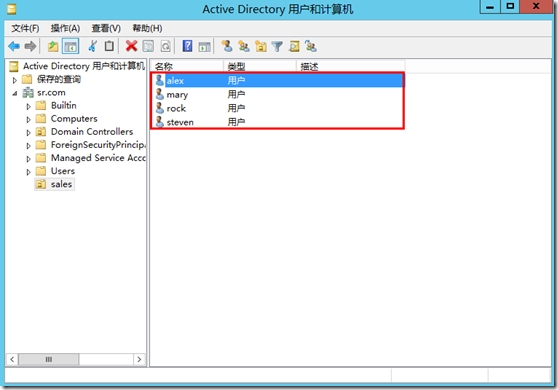Click Add to group icon
The image size is (558, 390).
click(311, 46)
